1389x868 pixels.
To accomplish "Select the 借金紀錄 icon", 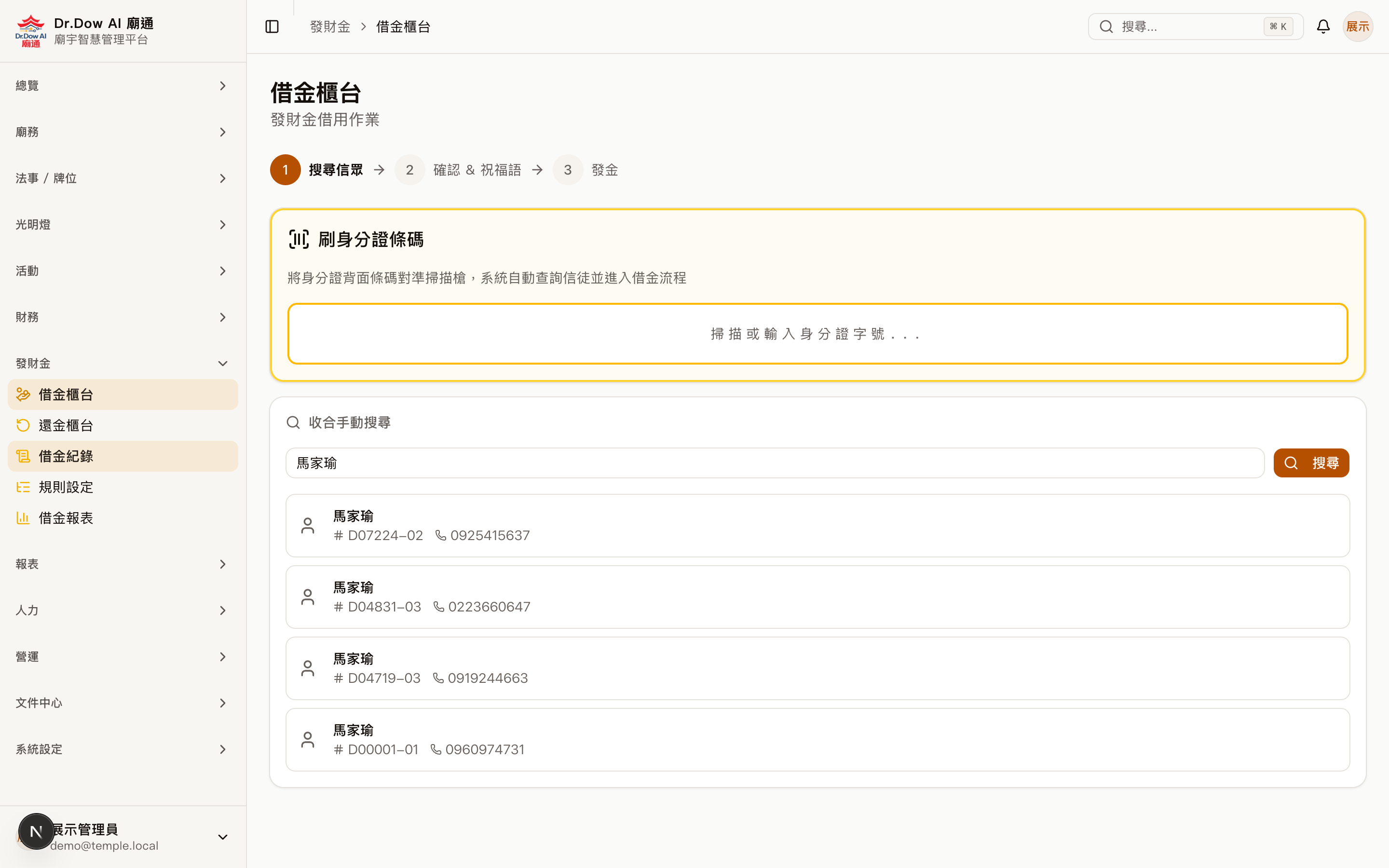I will 23,456.
